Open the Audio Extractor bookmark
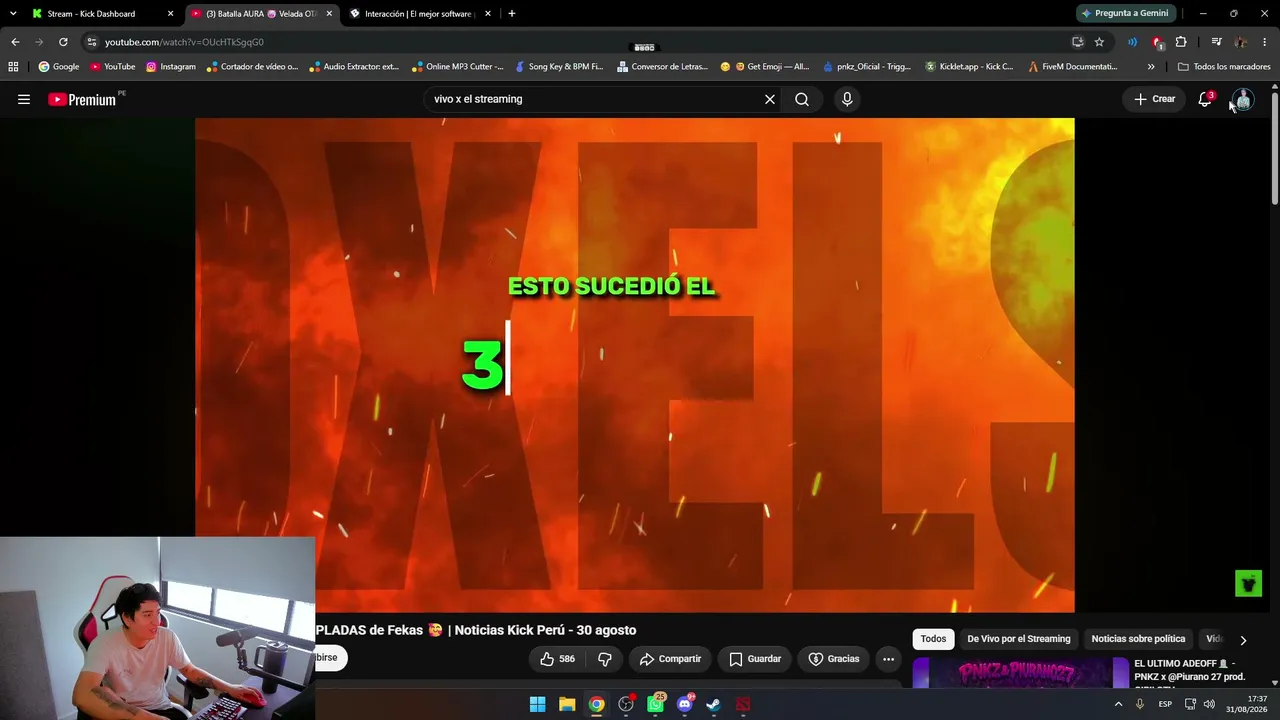1280x720 pixels. (x=354, y=67)
